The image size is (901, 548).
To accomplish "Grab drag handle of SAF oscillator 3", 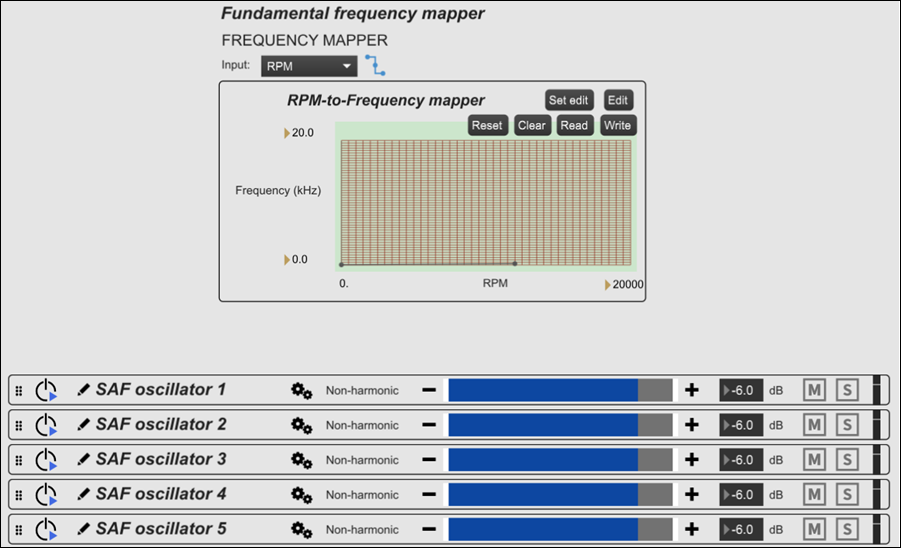I will 19,460.
